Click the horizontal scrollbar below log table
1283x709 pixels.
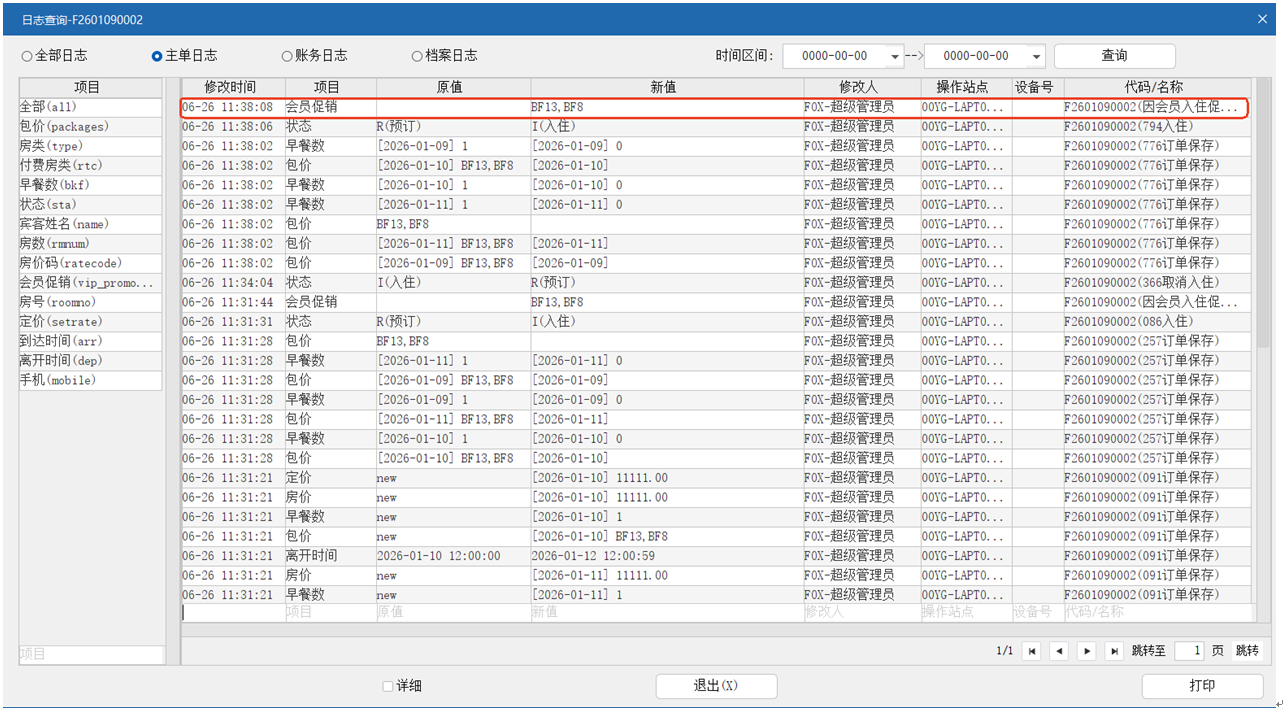click(718, 630)
